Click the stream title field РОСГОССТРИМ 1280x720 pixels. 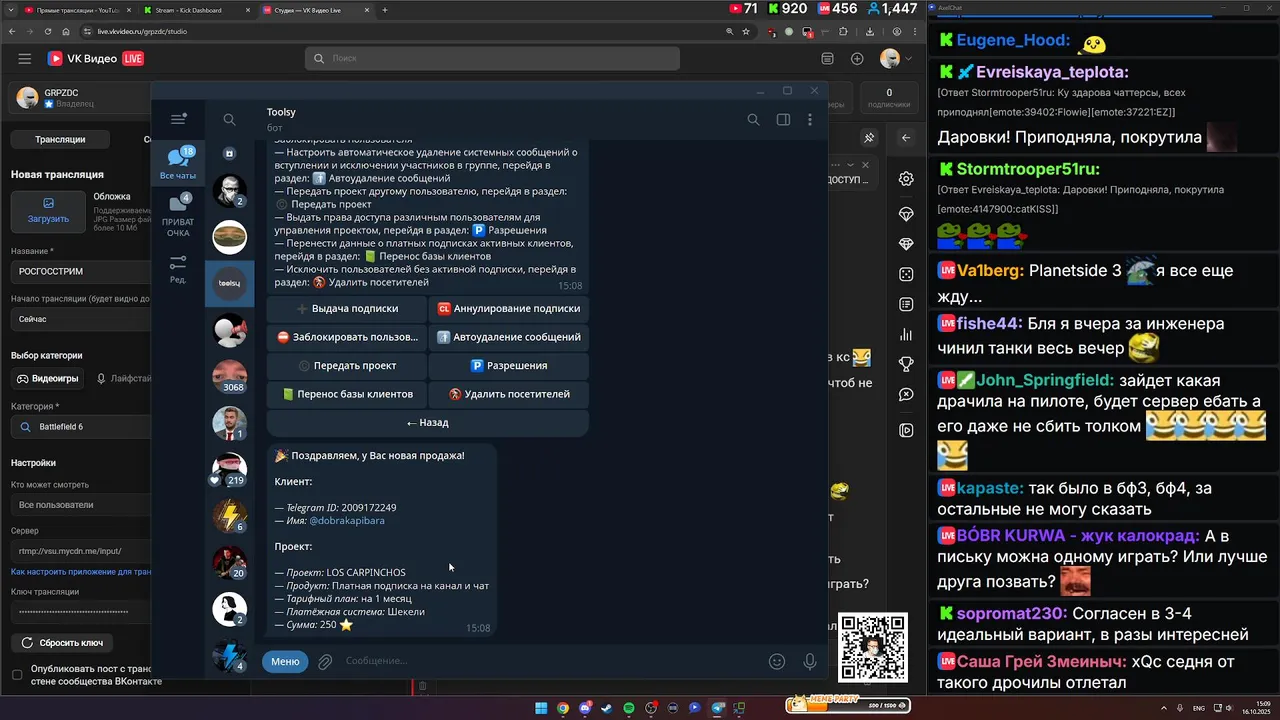pos(81,271)
